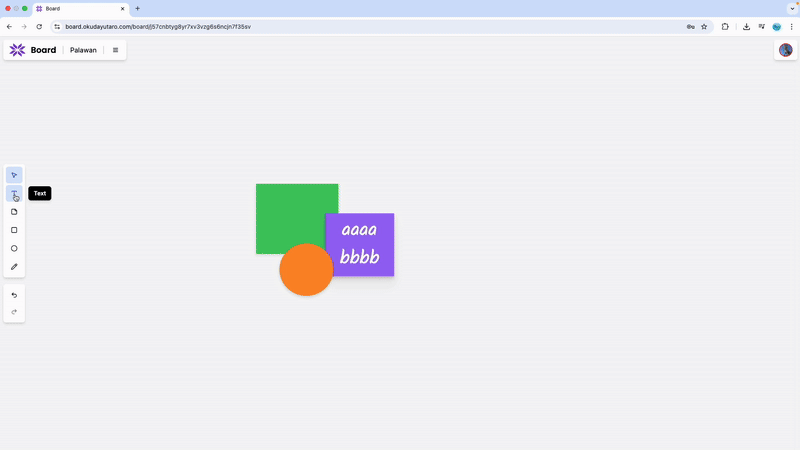Click the Board home link text
The width and height of the screenshot is (800, 450).
pos(43,50)
